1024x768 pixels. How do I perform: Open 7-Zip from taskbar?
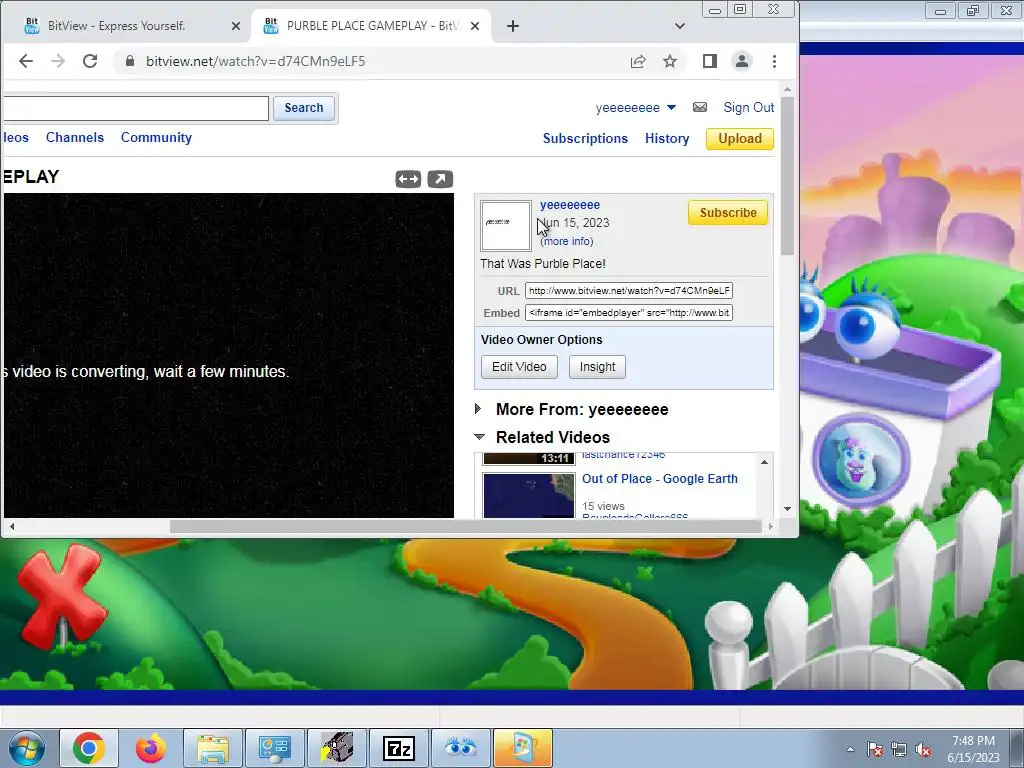point(399,748)
